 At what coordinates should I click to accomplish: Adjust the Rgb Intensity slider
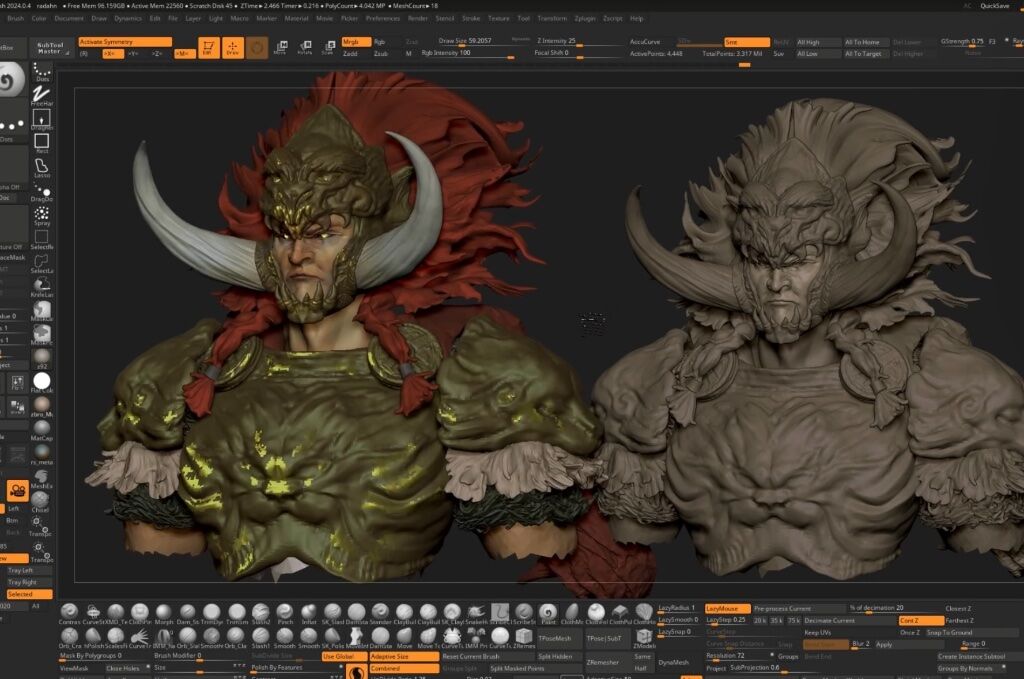[x=467, y=54]
